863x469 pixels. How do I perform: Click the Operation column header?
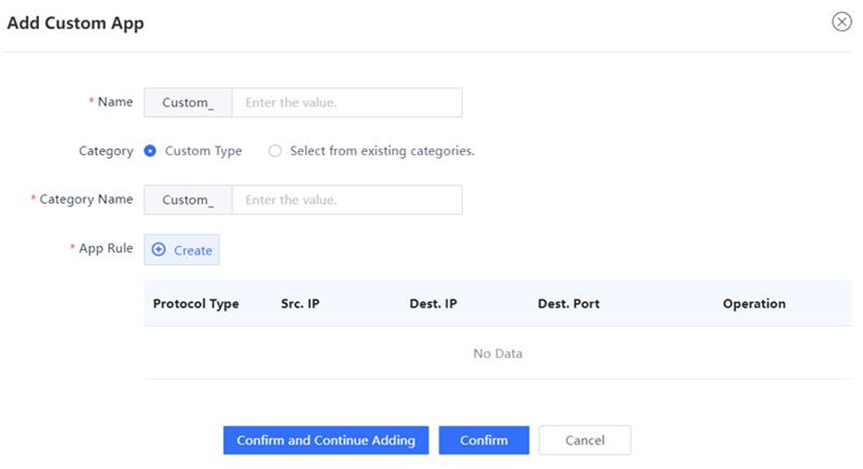pyautogui.click(x=754, y=304)
